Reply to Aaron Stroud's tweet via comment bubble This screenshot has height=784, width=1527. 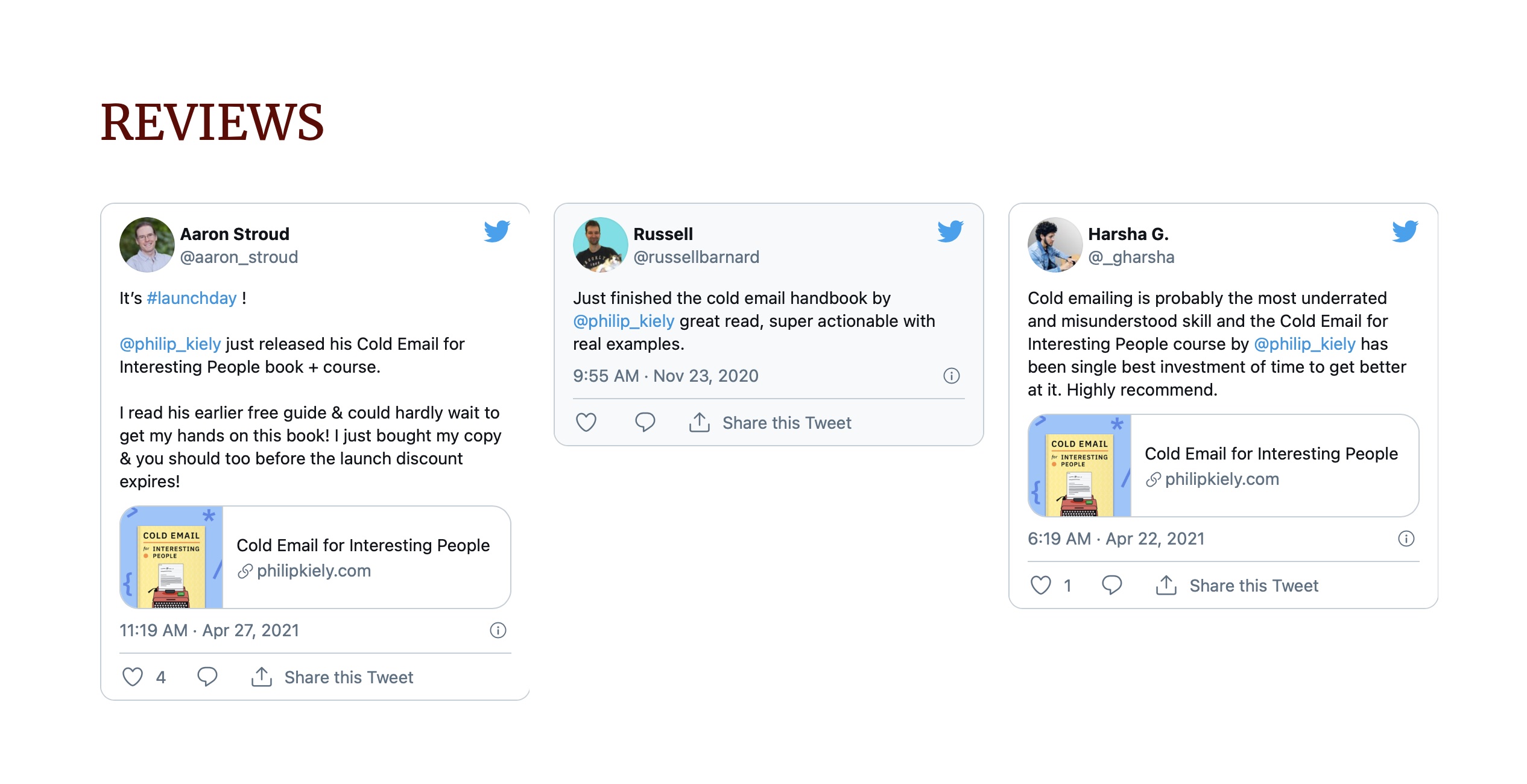point(207,677)
